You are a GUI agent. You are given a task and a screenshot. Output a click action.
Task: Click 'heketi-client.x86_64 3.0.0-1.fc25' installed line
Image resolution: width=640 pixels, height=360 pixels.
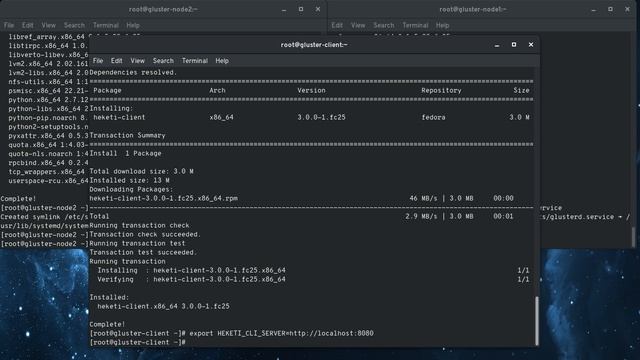point(163,307)
